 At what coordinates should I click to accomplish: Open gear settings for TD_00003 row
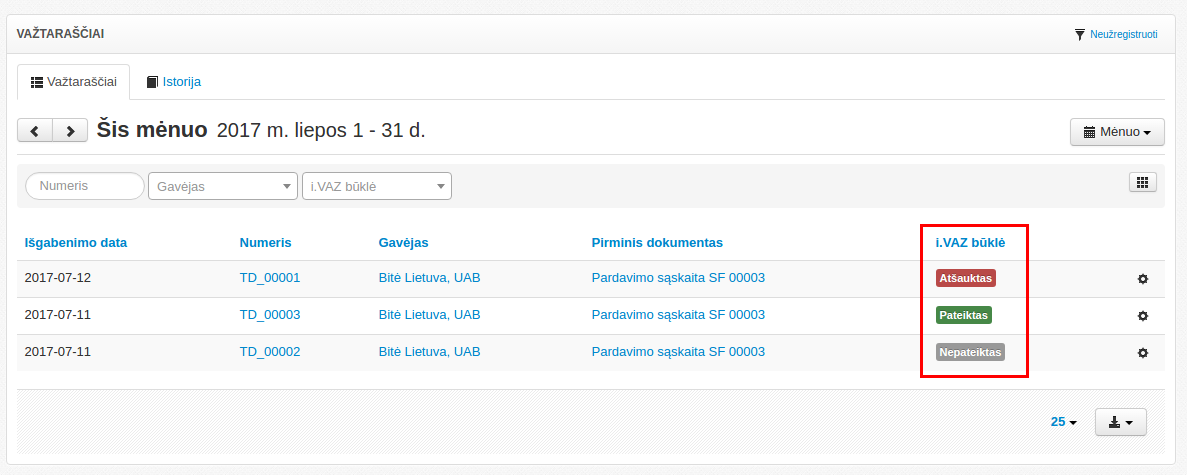(1143, 316)
